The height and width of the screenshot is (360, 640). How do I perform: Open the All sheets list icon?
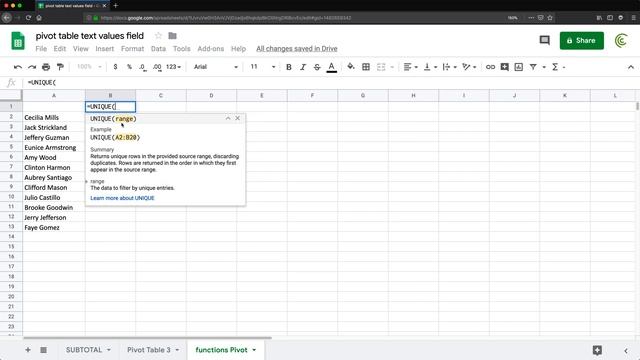[x=43, y=350]
